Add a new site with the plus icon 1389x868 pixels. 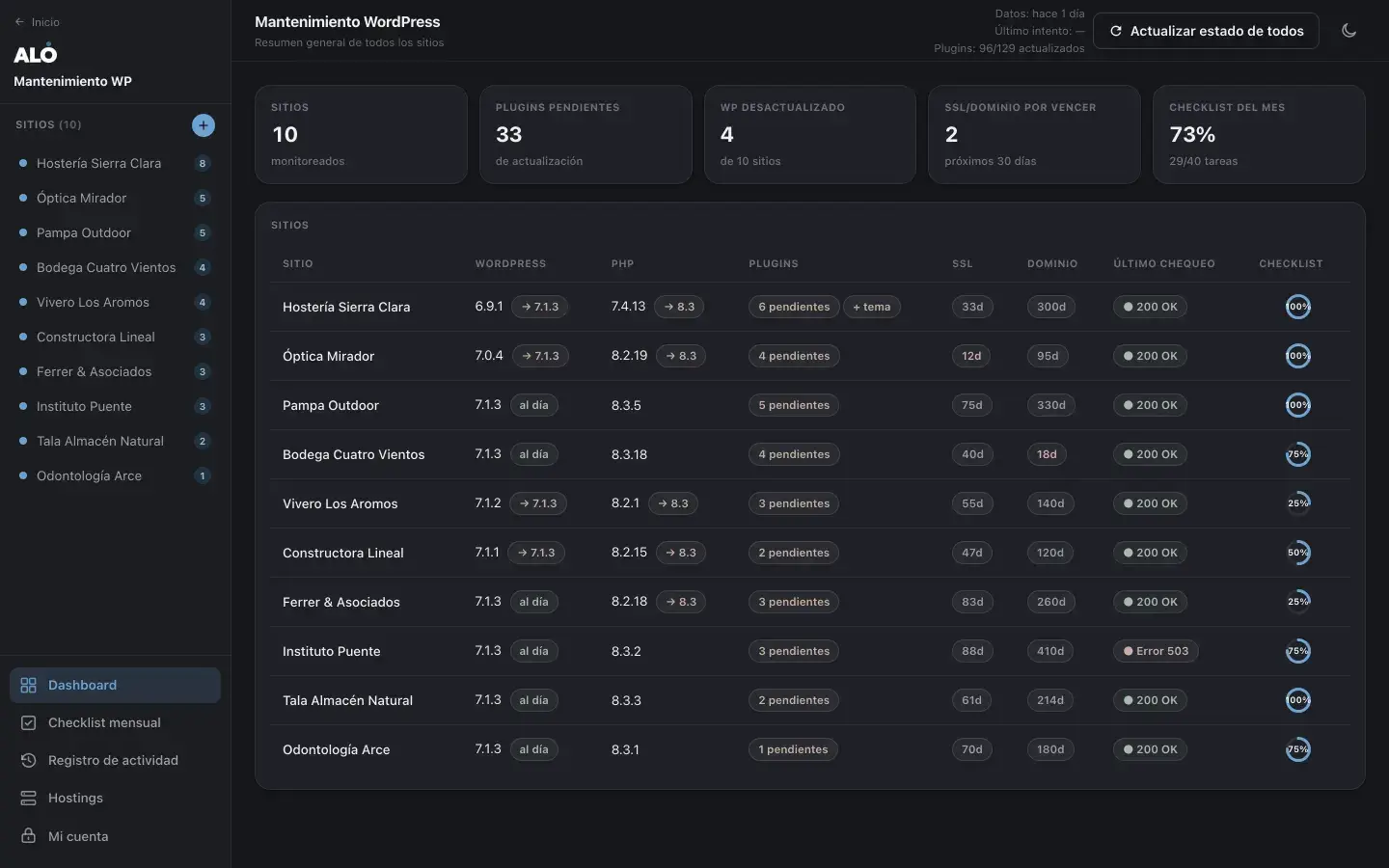pos(204,125)
